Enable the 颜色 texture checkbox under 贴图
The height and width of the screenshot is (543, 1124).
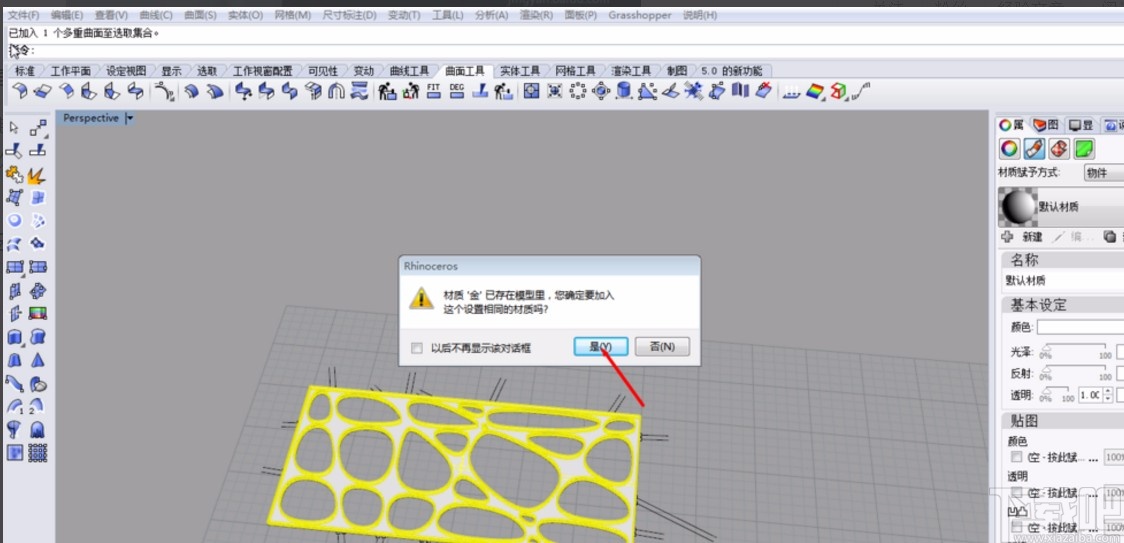[1015, 457]
